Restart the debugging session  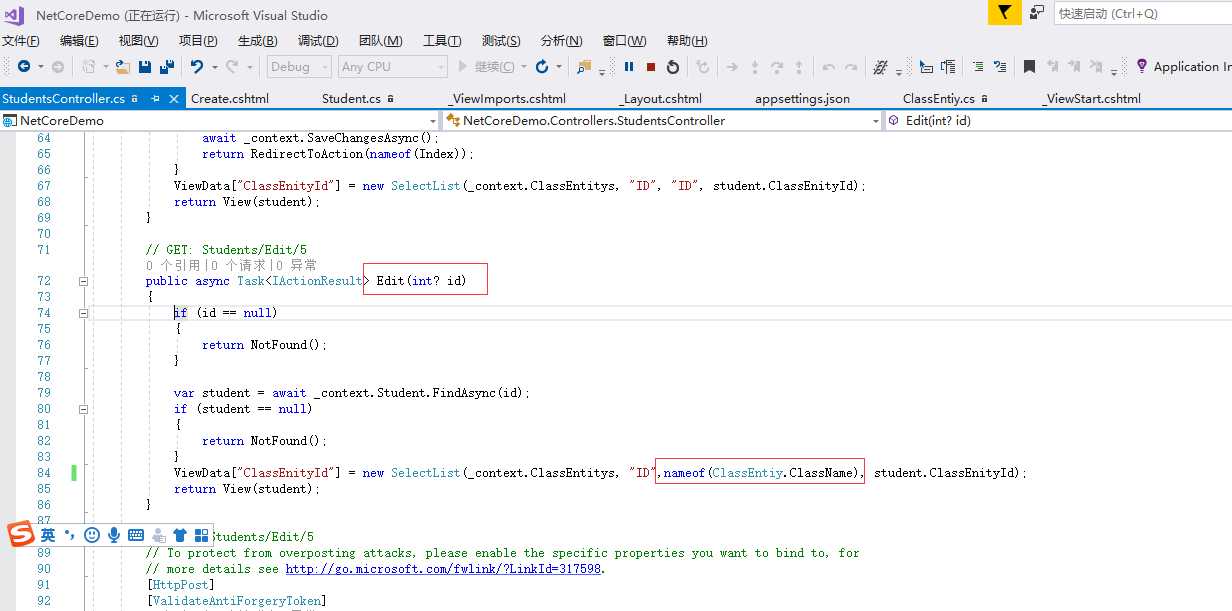coord(673,67)
